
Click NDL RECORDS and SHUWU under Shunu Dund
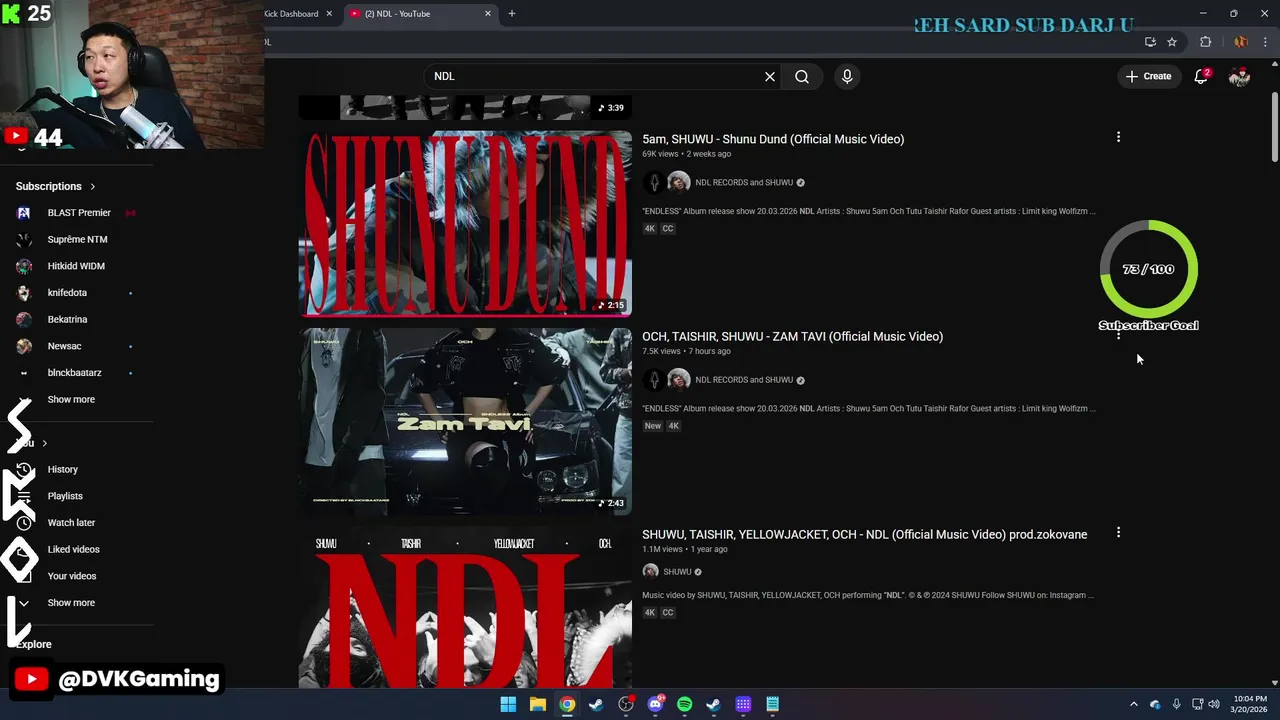[x=744, y=183]
